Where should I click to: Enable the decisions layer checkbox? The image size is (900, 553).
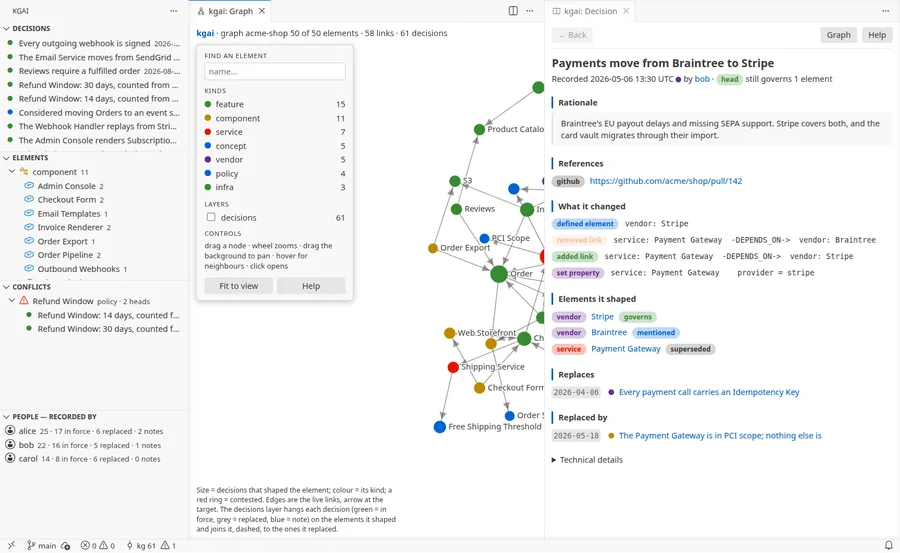point(211,217)
